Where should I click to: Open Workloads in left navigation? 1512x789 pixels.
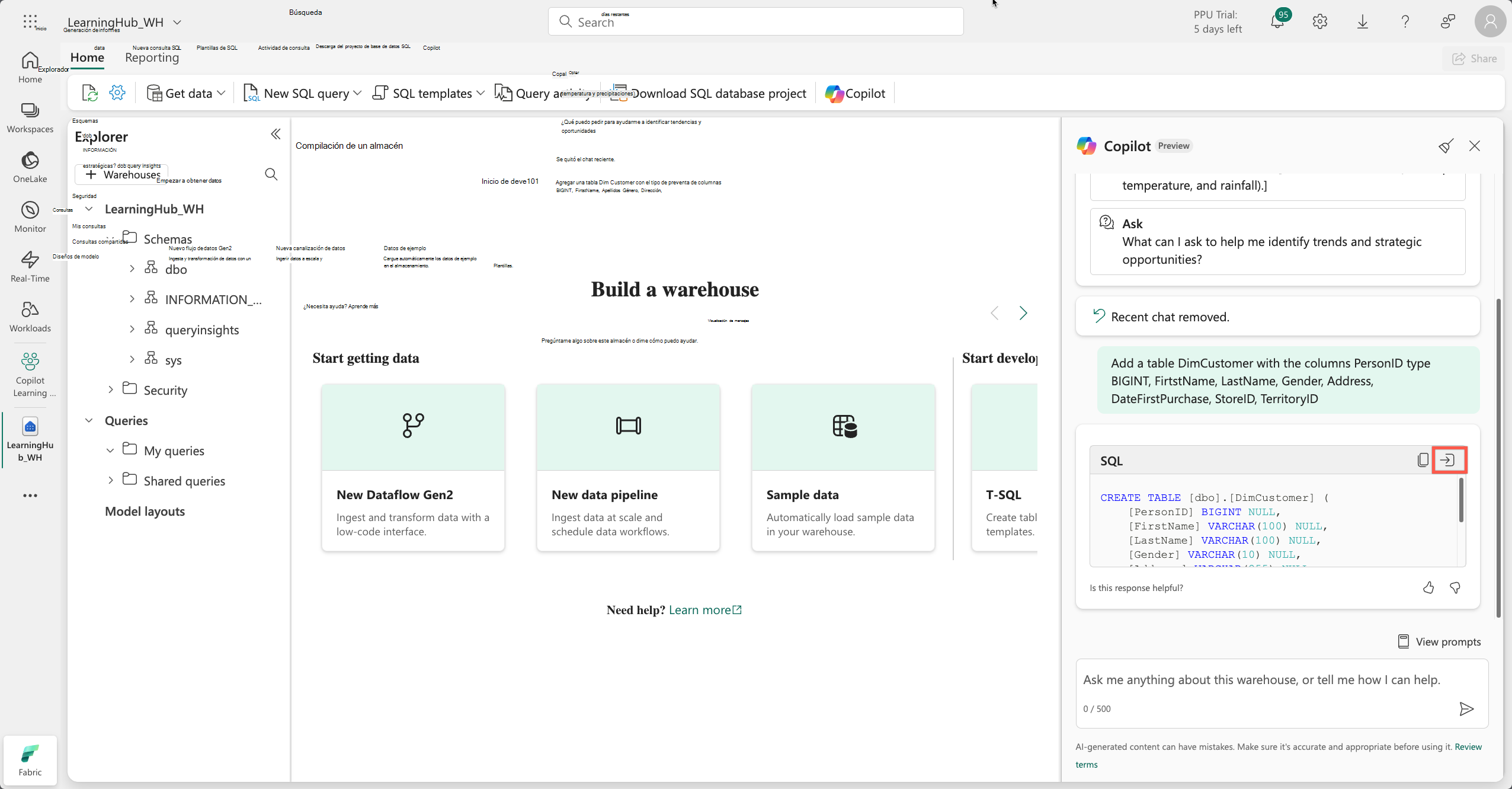30,317
